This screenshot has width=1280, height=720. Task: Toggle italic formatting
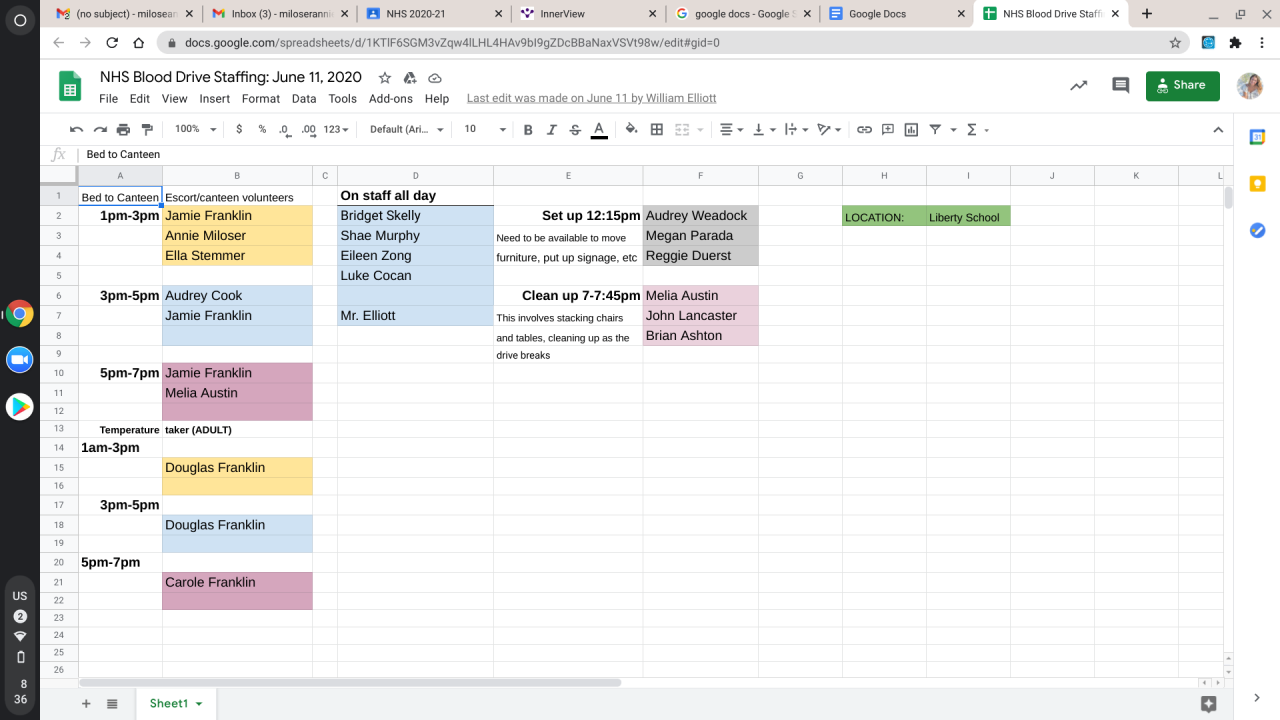(552, 129)
